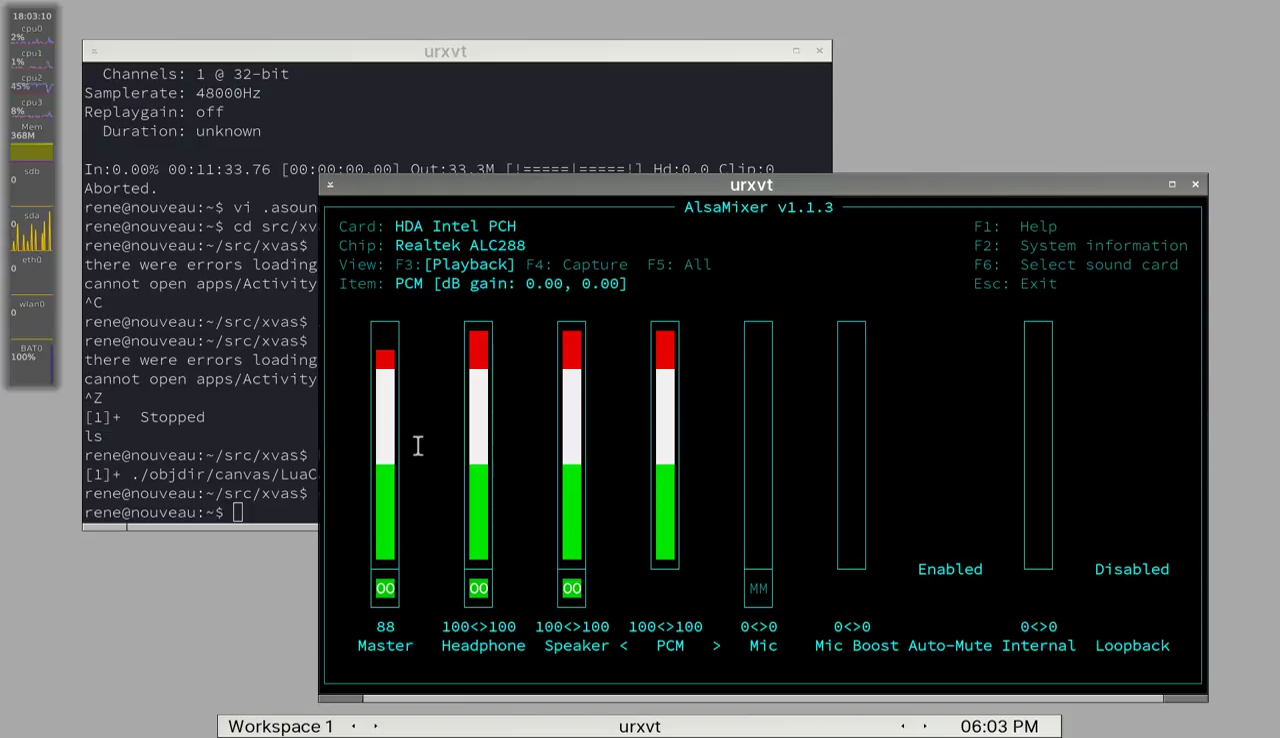Toggle the Headphone channel mute indicator
This screenshot has height=738, width=1280.
coord(478,589)
